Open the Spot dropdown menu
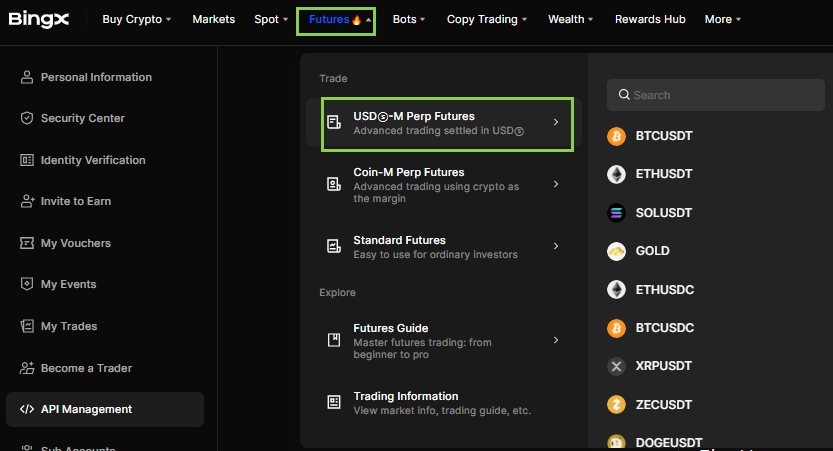The width and height of the screenshot is (833, 451). [271, 19]
